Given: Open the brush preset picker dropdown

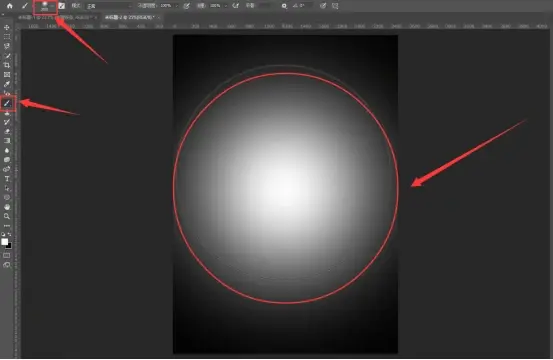Looking at the screenshot, I should pyautogui.click(x=45, y=6).
